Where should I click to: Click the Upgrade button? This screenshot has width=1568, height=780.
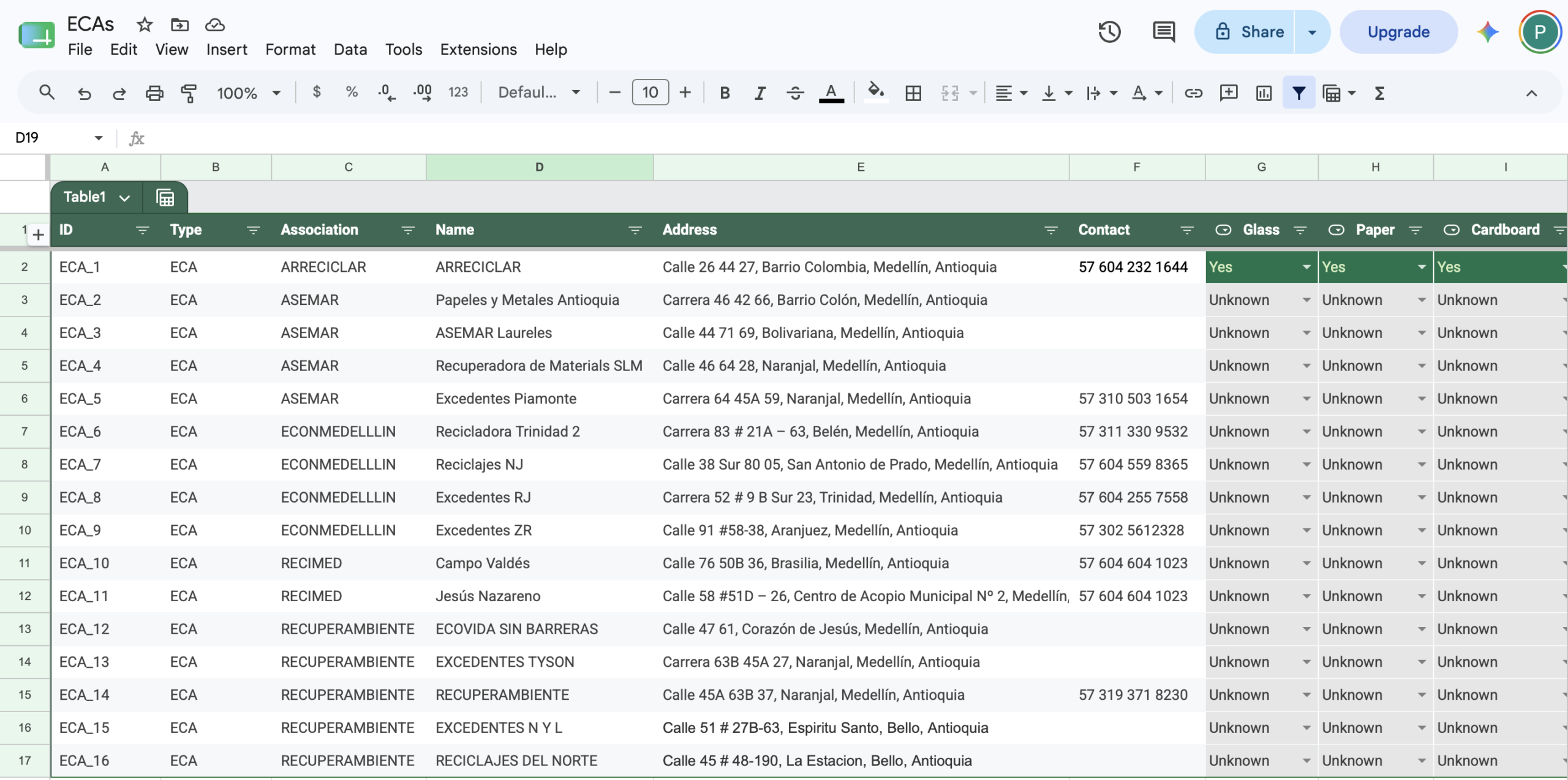1398,32
